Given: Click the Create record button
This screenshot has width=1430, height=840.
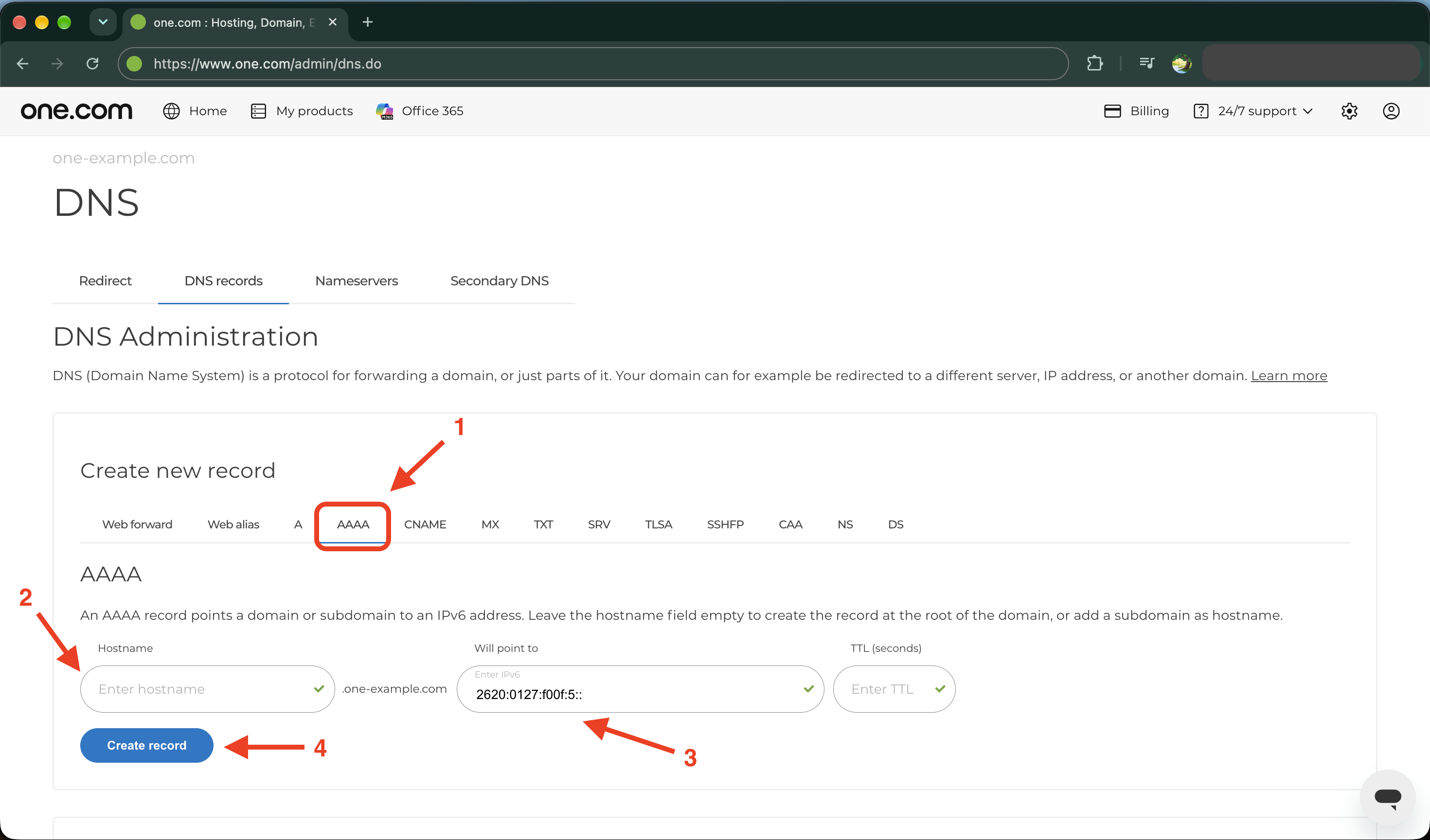Looking at the screenshot, I should pyautogui.click(x=146, y=745).
